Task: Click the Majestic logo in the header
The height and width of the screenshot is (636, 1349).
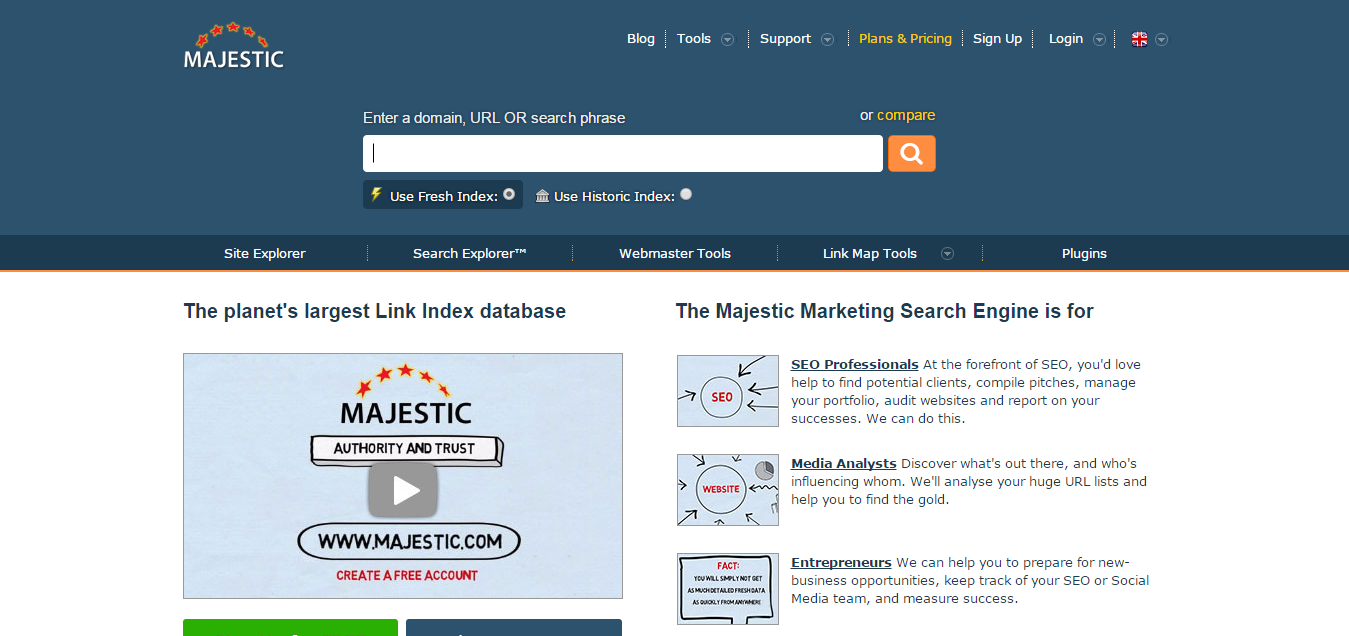Action: 234,45
